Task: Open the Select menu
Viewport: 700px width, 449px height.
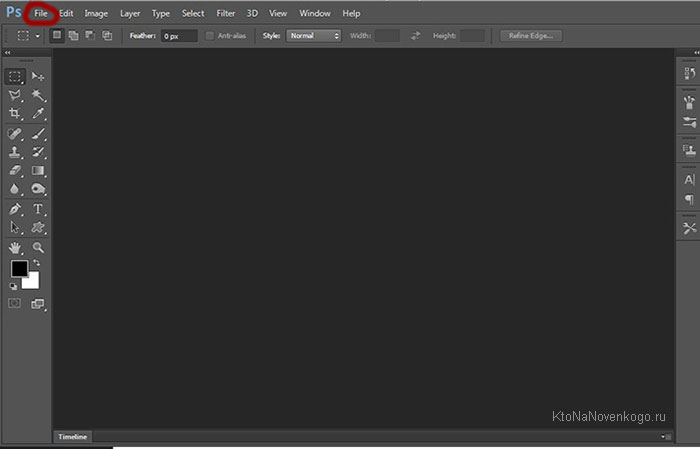Action: (193, 13)
